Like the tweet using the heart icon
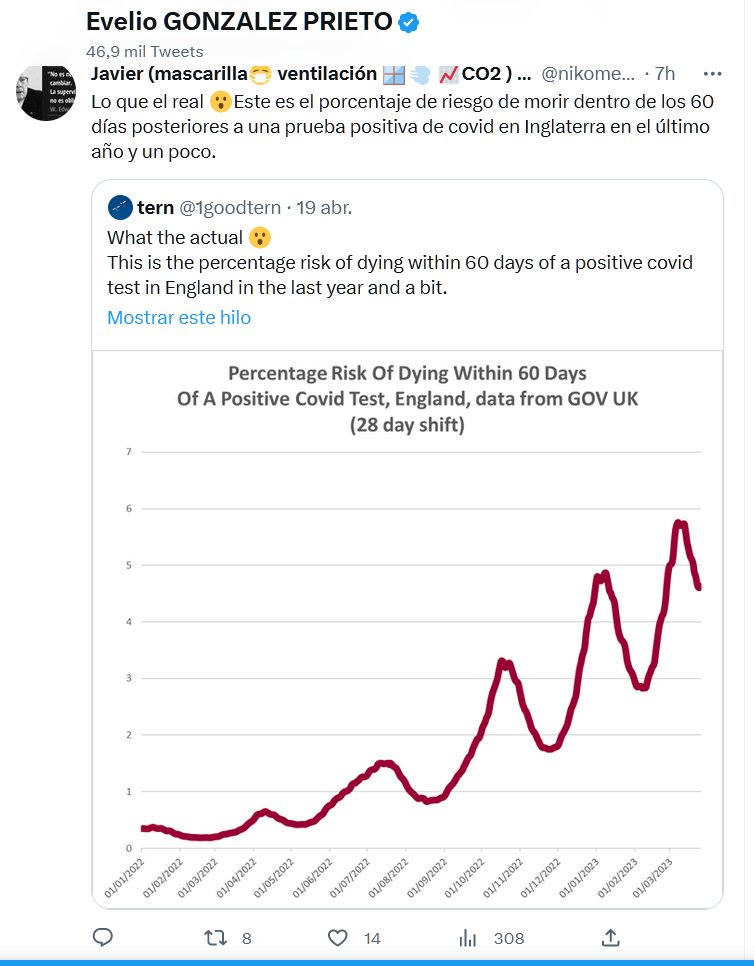The width and height of the screenshot is (754, 966). [338, 937]
